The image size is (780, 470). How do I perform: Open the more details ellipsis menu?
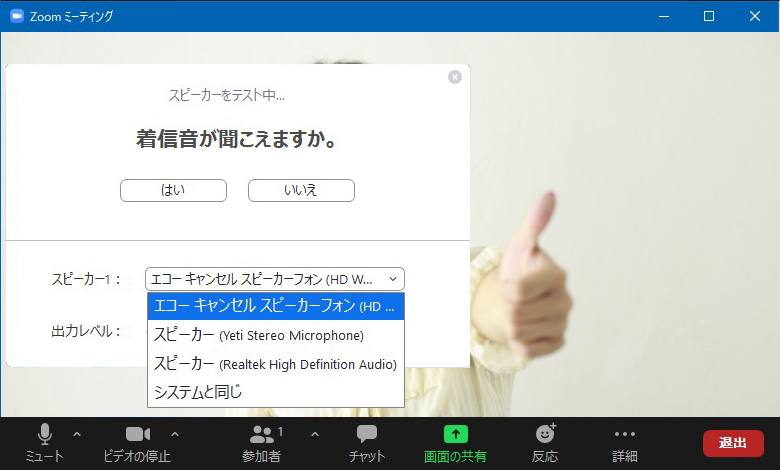[625, 442]
